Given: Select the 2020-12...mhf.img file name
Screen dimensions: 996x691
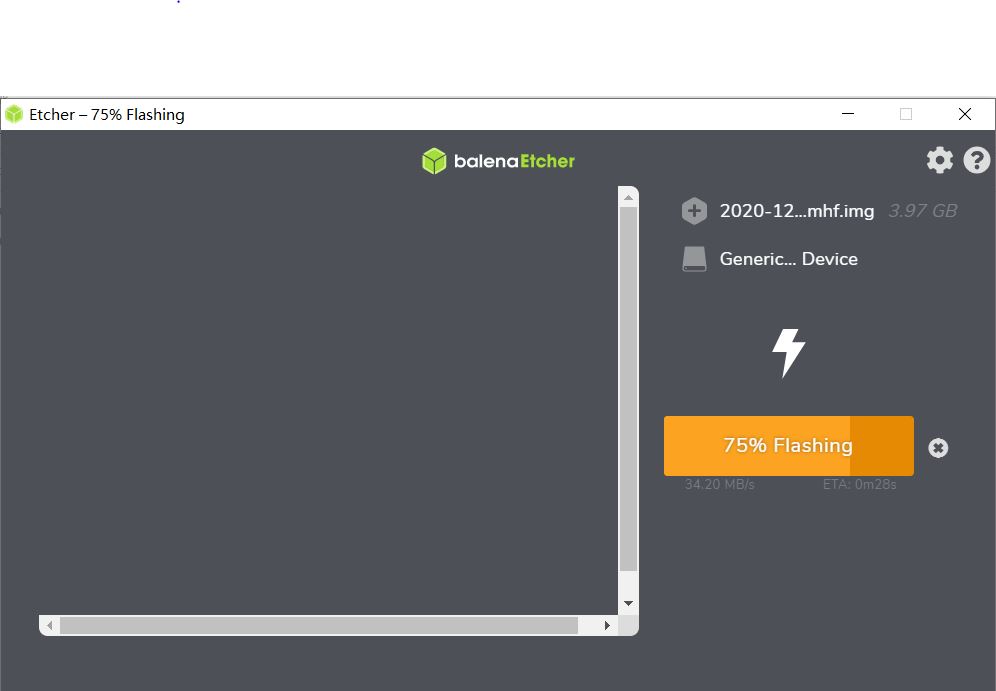Looking at the screenshot, I should point(797,211).
